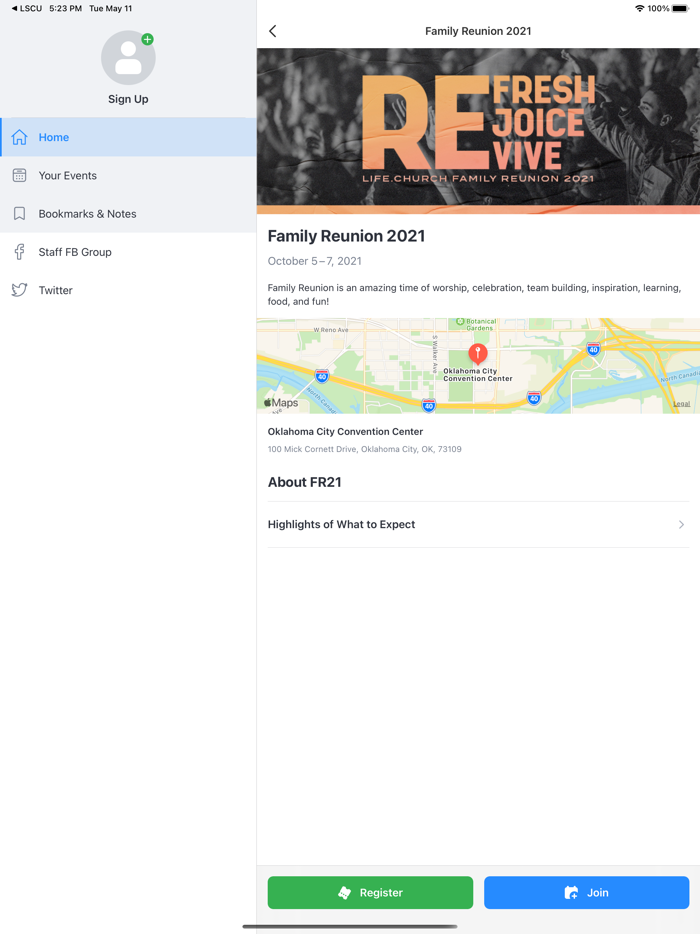
Task: Expand Highlights of What to Expect chevron
Action: (681, 524)
